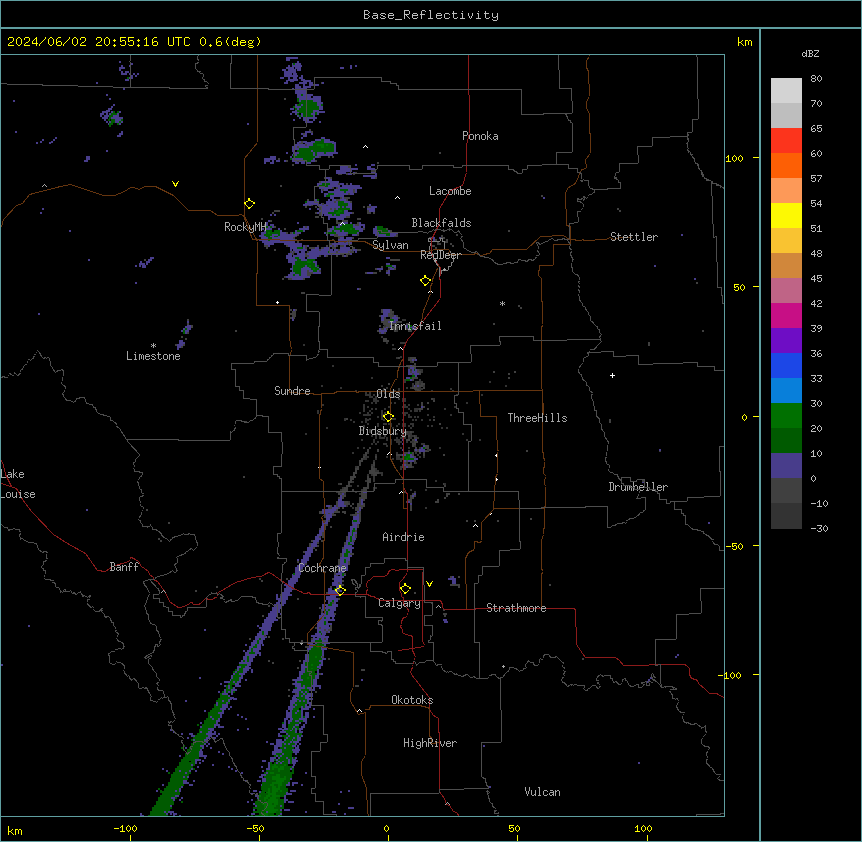Click the yellow diamond marker south of RedDeer
Viewport: 862px width, 842px height.
[426, 281]
